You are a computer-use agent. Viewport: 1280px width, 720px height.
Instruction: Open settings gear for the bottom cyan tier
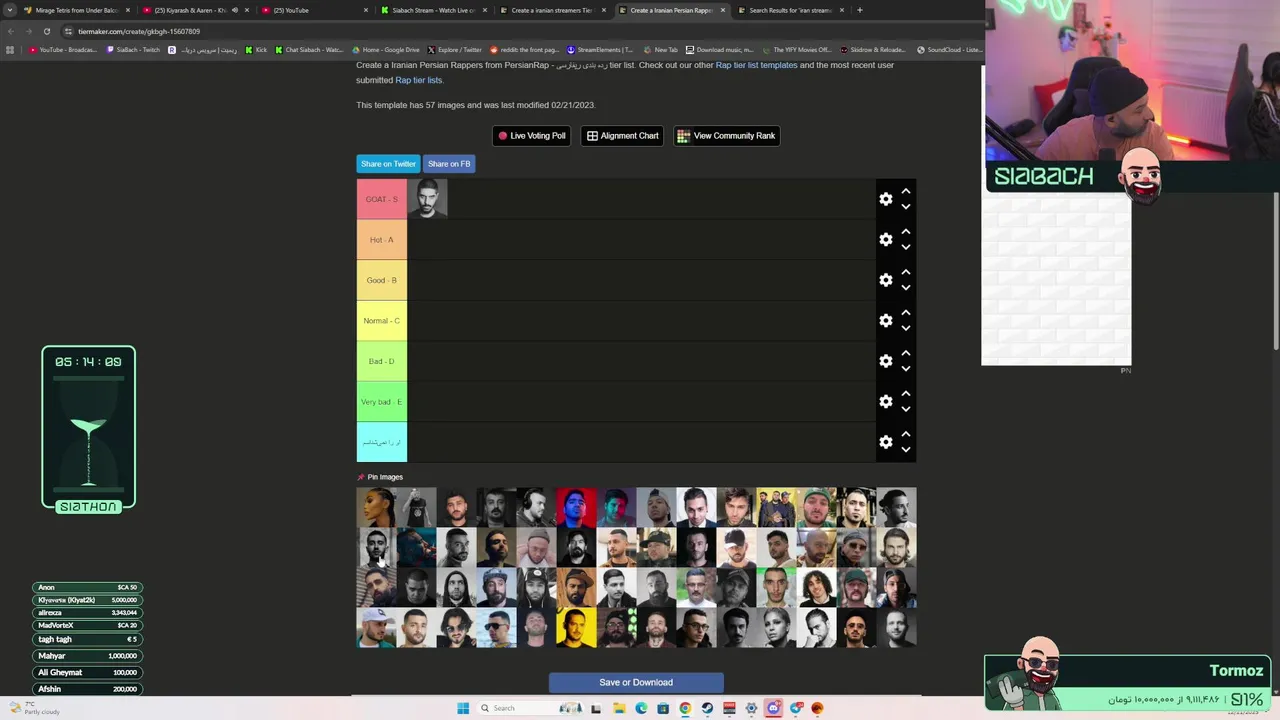coord(885,442)
